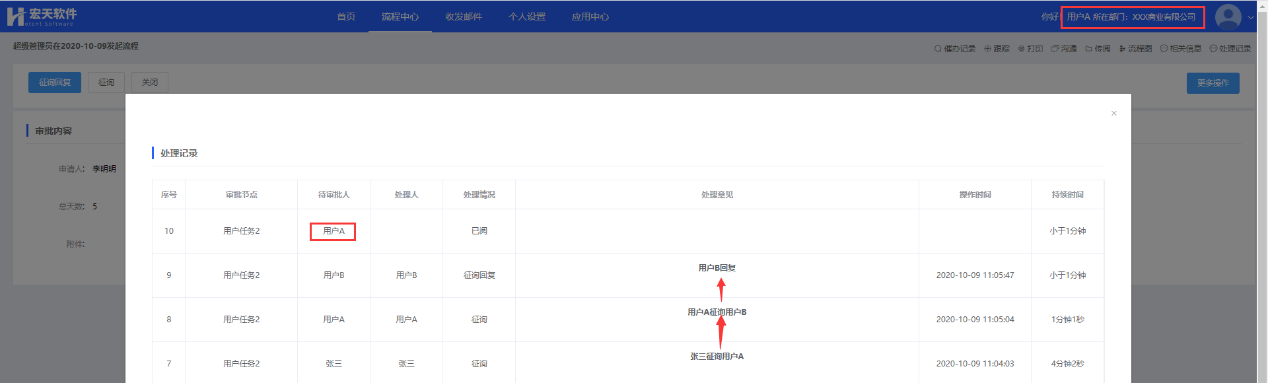Click the 跟踪 tracking icon
1268x383 pixels.
[x=988, y=48]
